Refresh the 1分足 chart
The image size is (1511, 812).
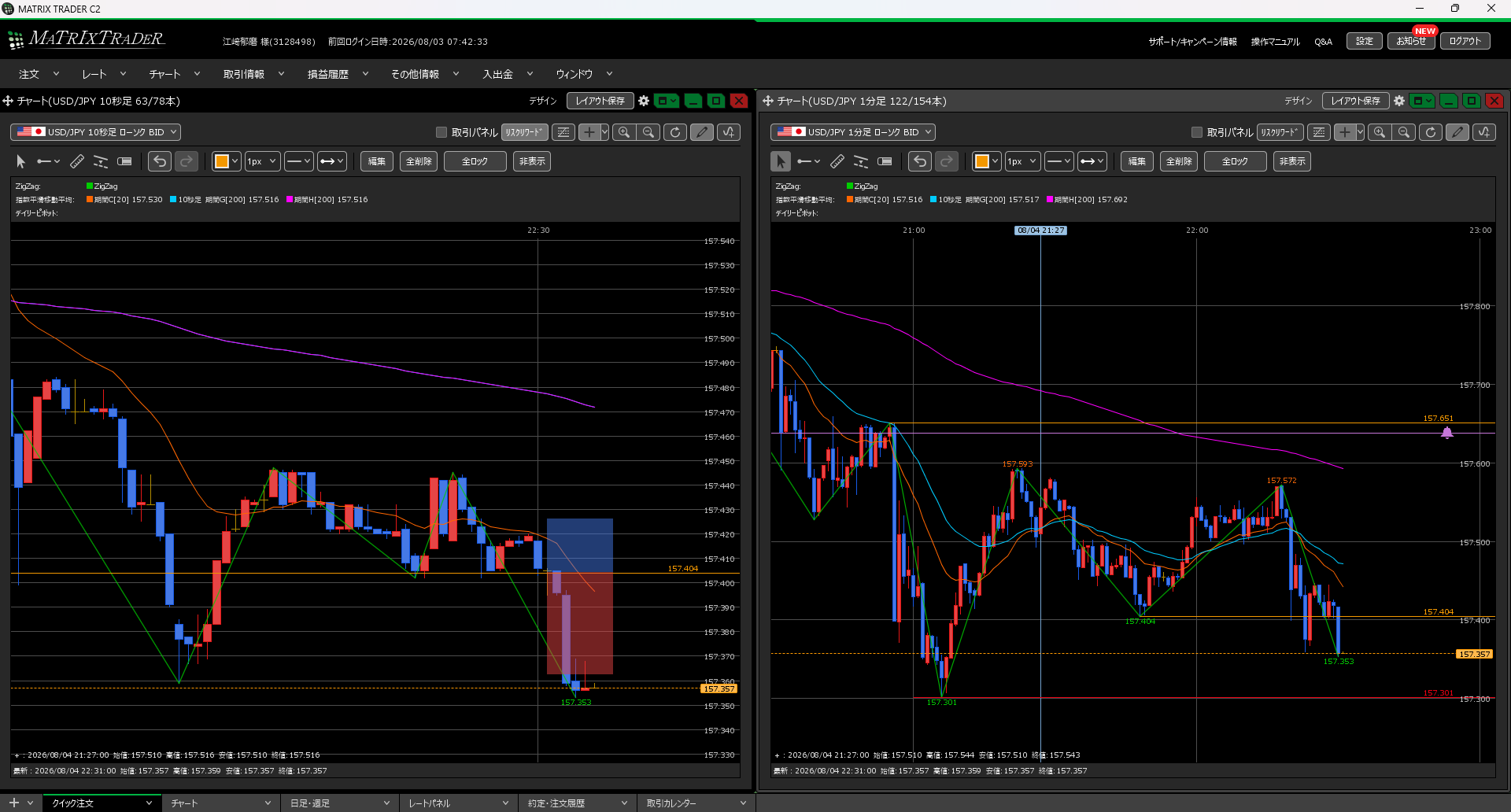point(1431,132)
